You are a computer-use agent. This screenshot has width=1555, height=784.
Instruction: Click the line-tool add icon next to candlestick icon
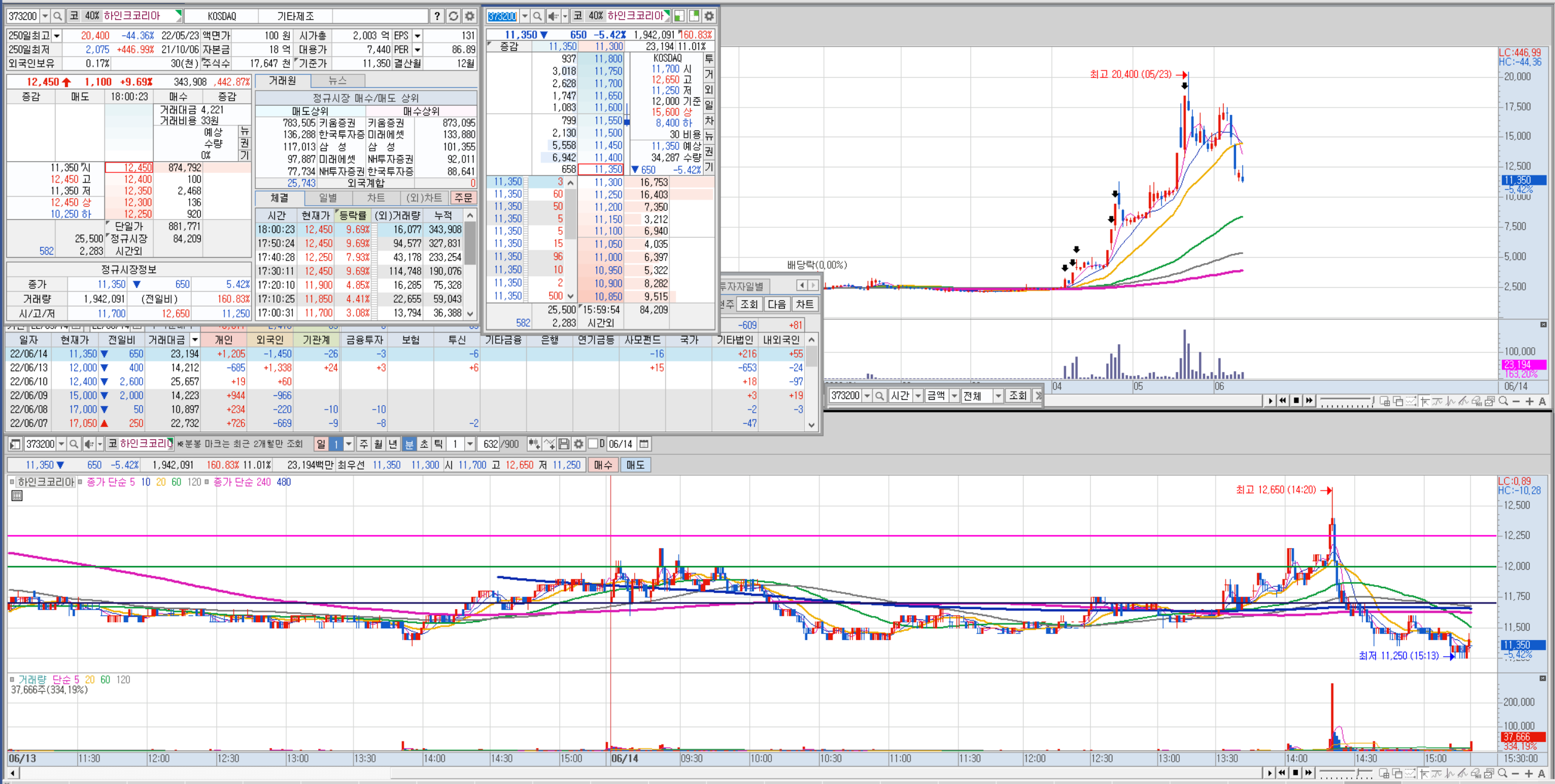pos(549,444)
